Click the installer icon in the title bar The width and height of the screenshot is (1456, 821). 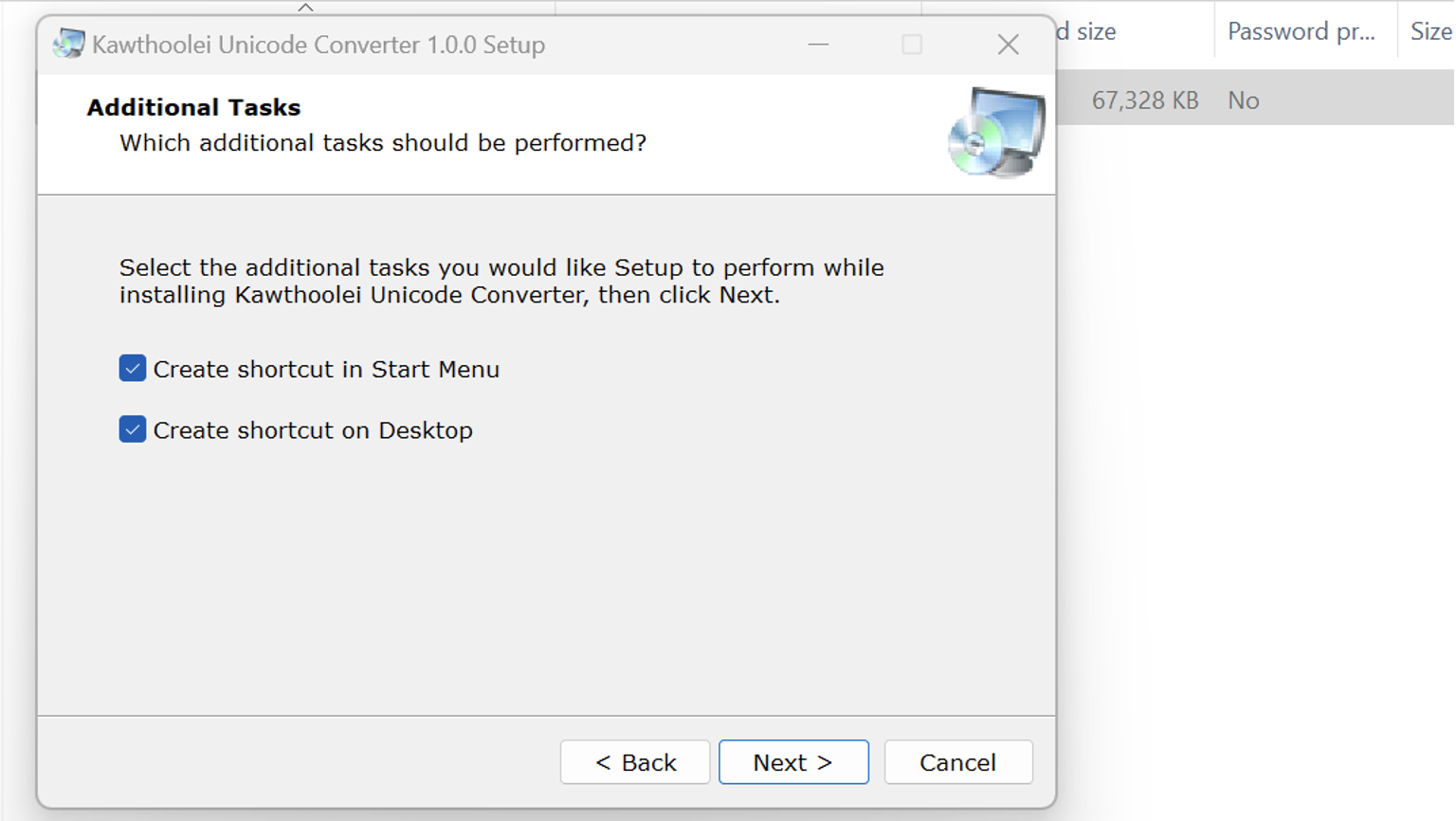(x=68, y=44)
